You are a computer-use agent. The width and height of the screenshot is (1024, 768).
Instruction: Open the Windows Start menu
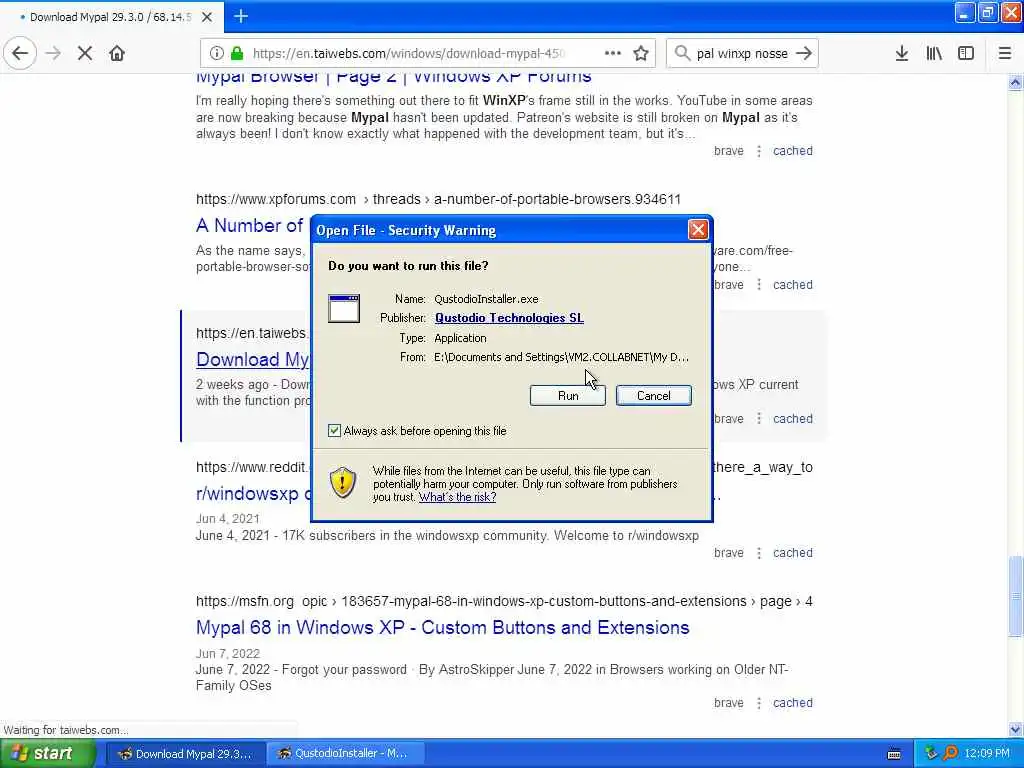pos(48,754)
